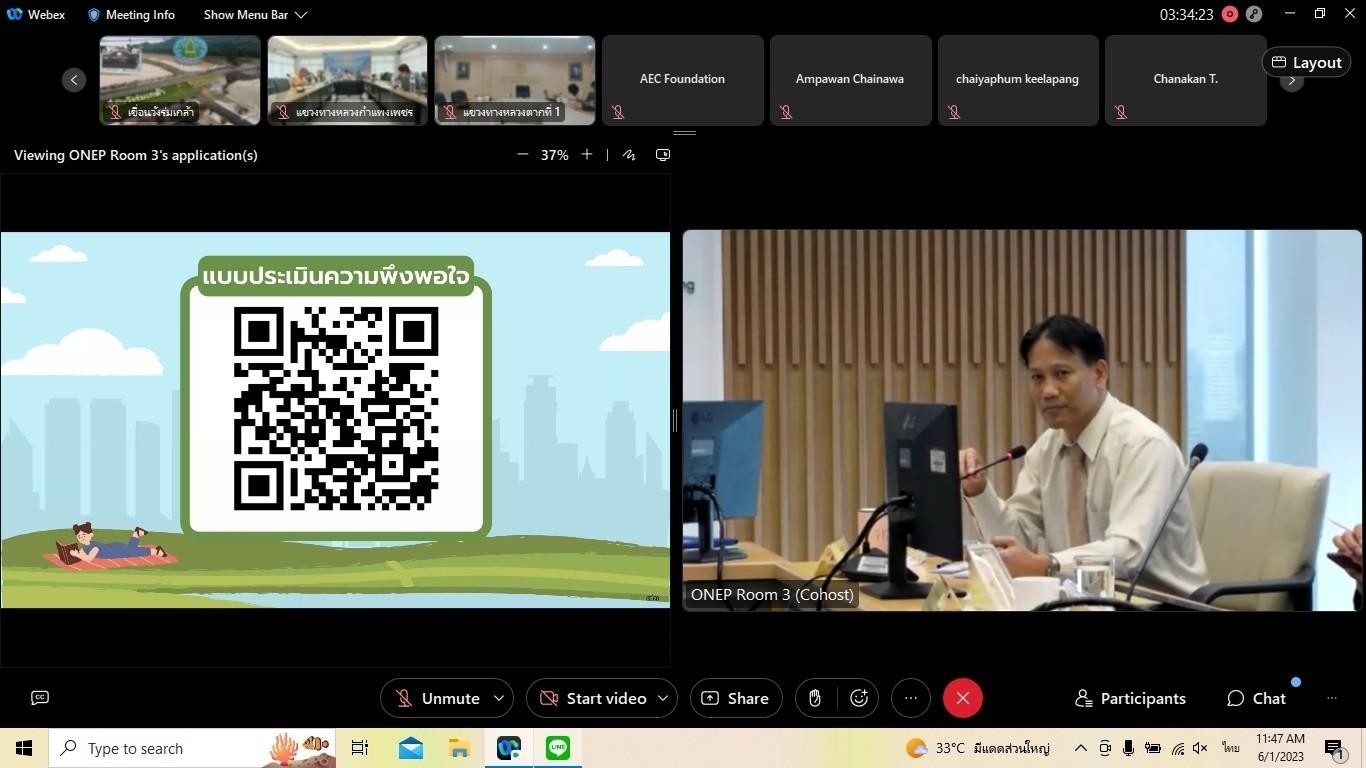Viewport: 1366px width, 768px height.
Task: Open more options ellipsis in meeting controls
Action: click(x=910, y=698)
